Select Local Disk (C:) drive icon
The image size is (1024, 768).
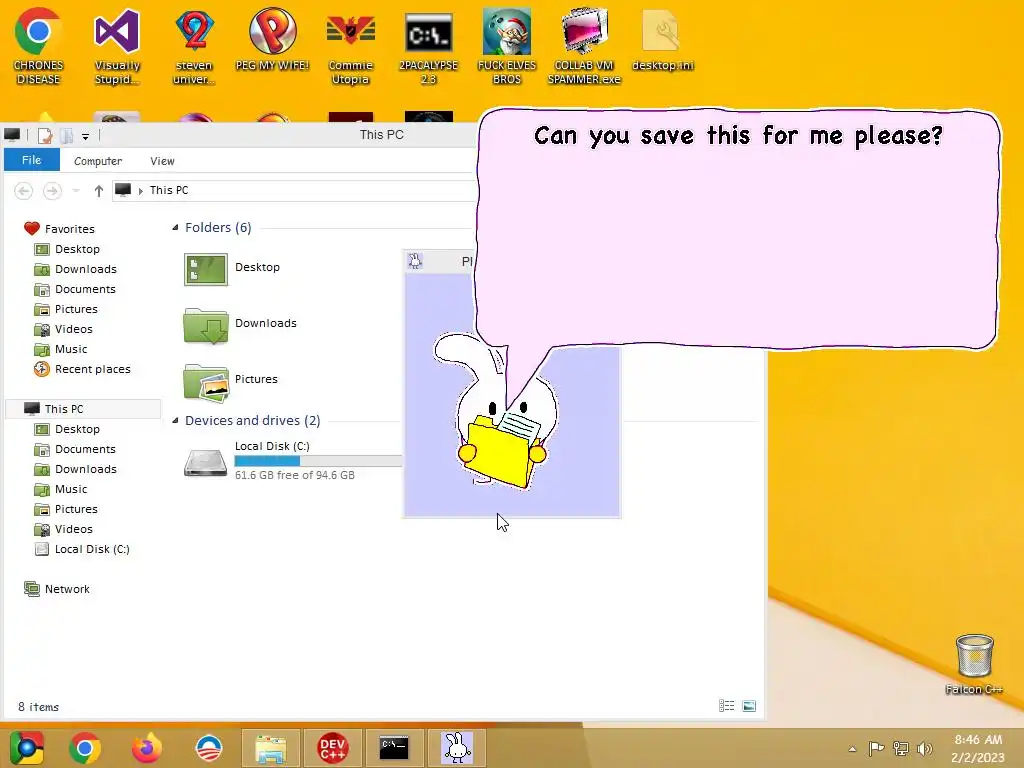[x=205, y=462]
